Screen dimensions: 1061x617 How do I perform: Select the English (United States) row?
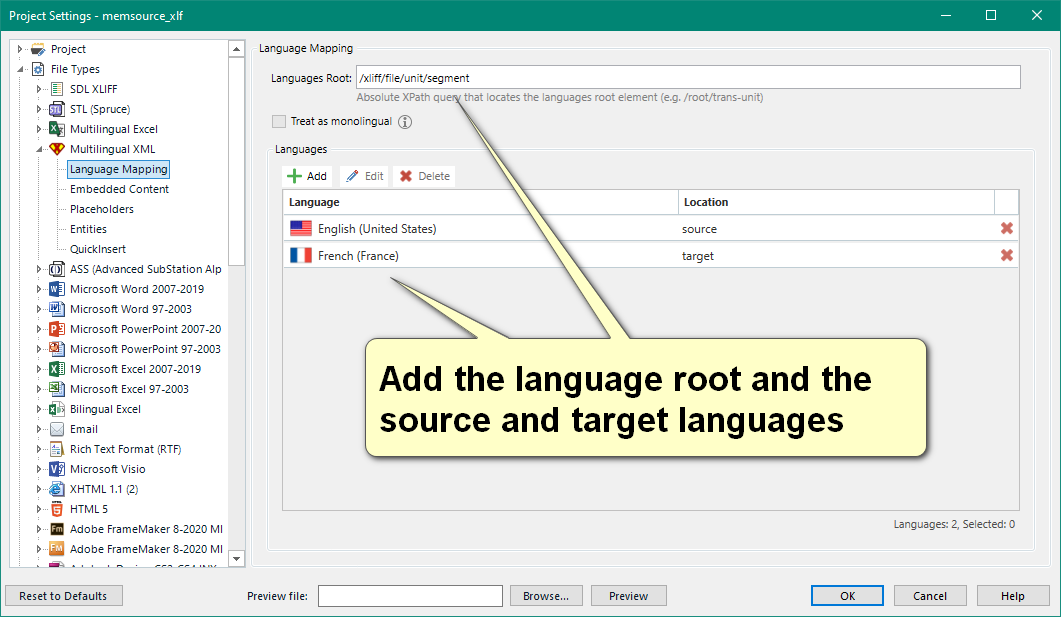coord(650,229)
